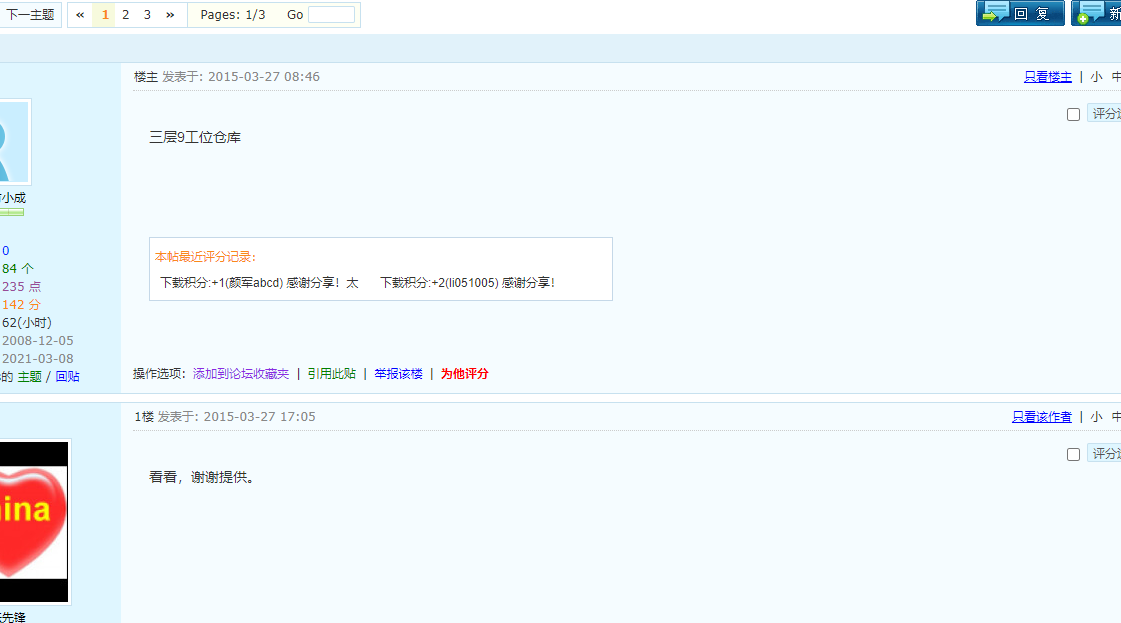Select page 3 in pagination
The image size is (1121, 623).
tap(147, 15)
